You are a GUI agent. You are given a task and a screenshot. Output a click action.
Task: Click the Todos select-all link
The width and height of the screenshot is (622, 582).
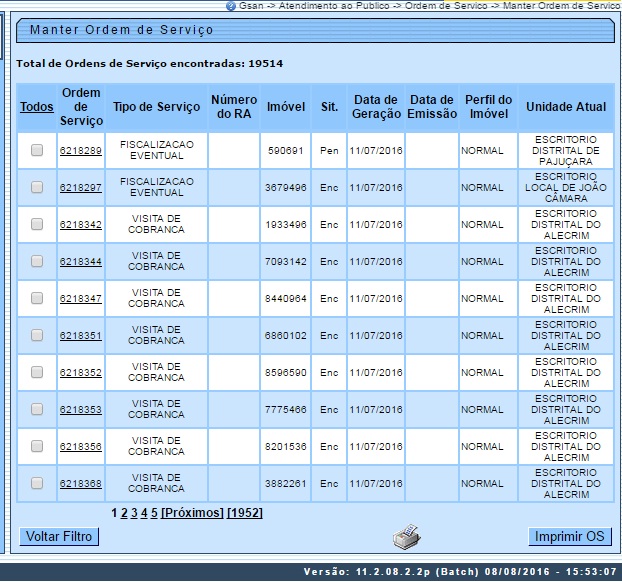37,107
